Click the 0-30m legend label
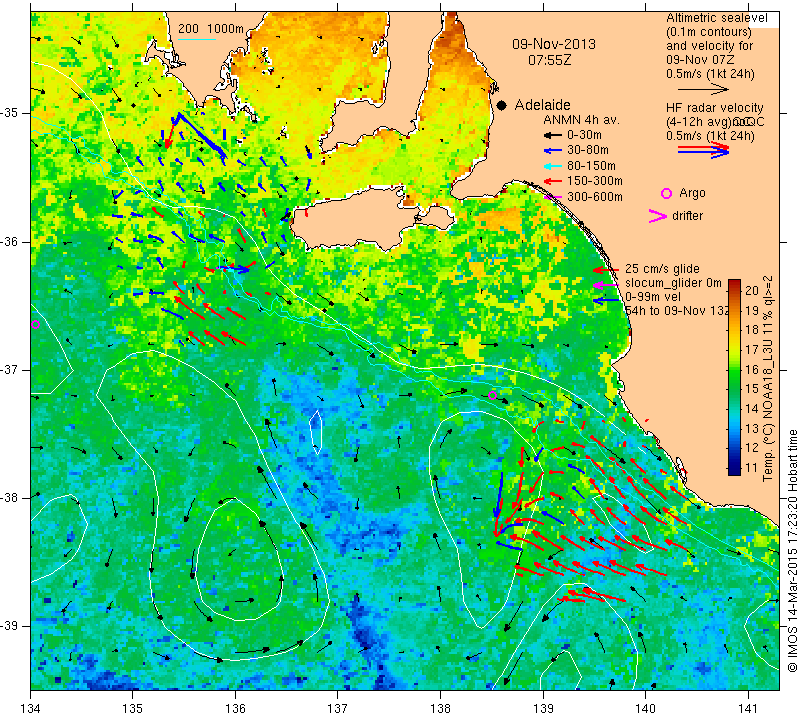The height and width of the screenshot is (720, 800). (584, 135)
